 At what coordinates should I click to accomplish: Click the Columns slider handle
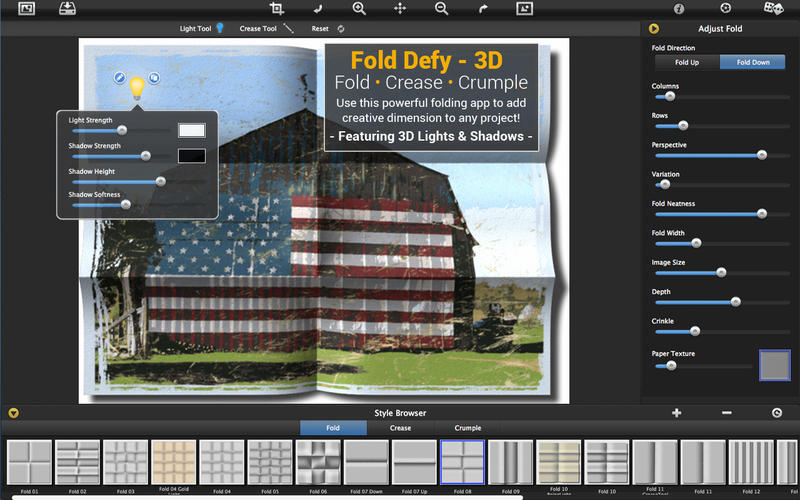click(x=670, y=96)
